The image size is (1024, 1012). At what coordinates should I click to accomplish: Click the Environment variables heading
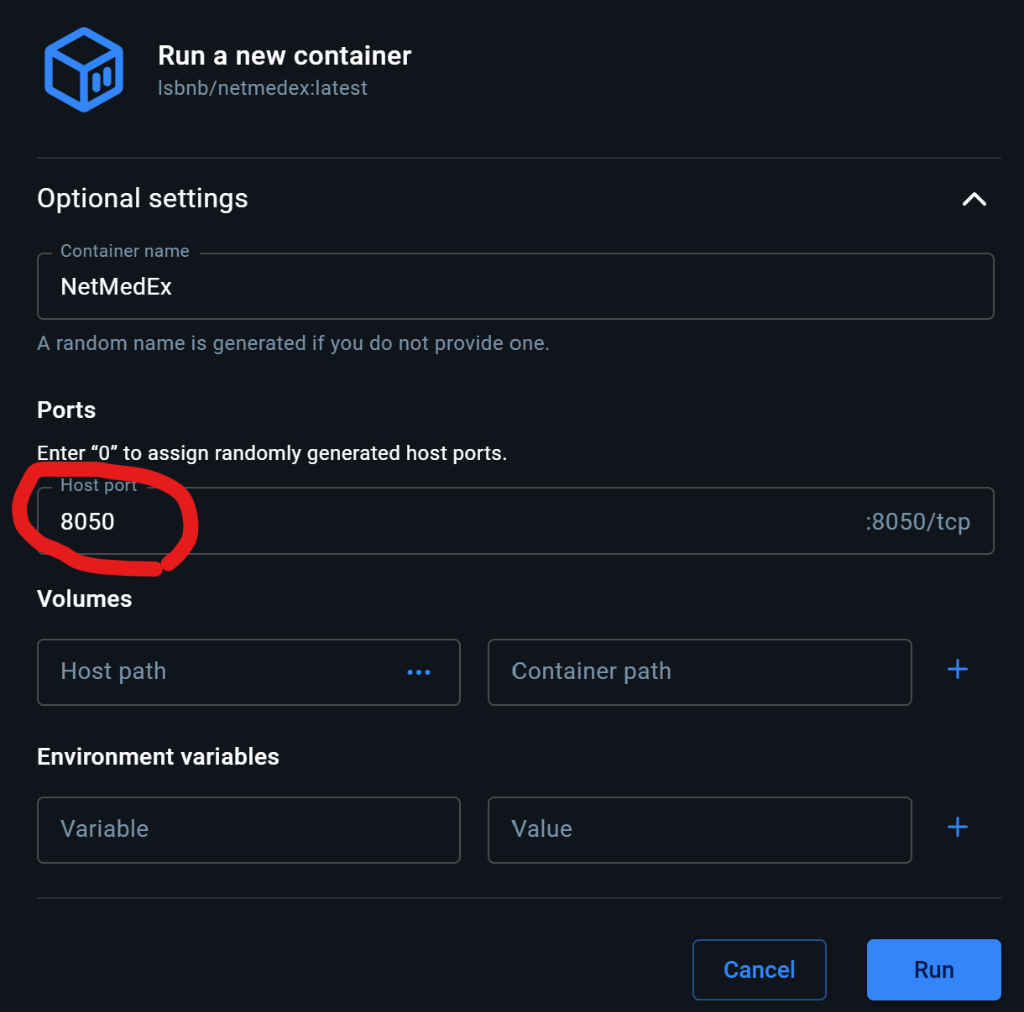coord(158,757)
